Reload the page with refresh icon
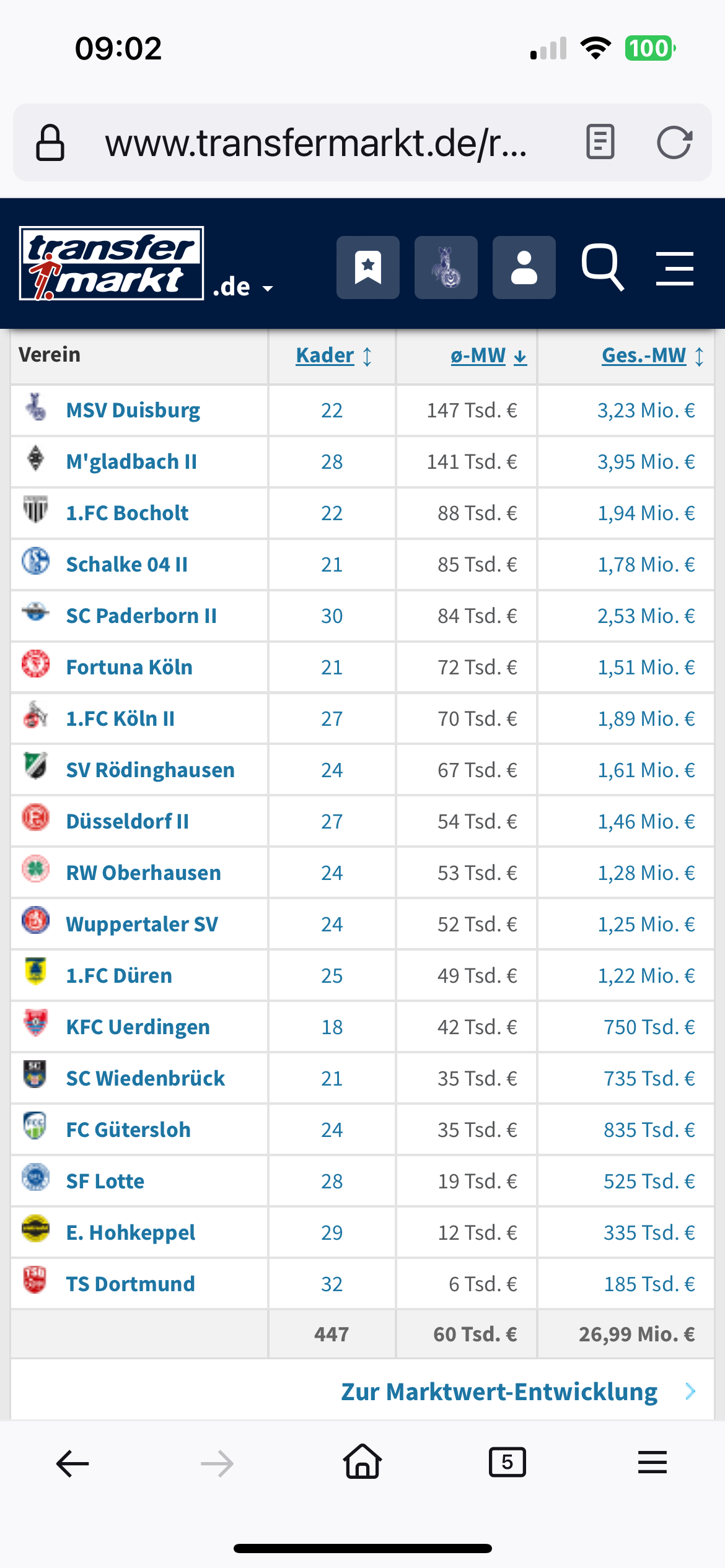 pyautogui.click(x=674, y=142)
